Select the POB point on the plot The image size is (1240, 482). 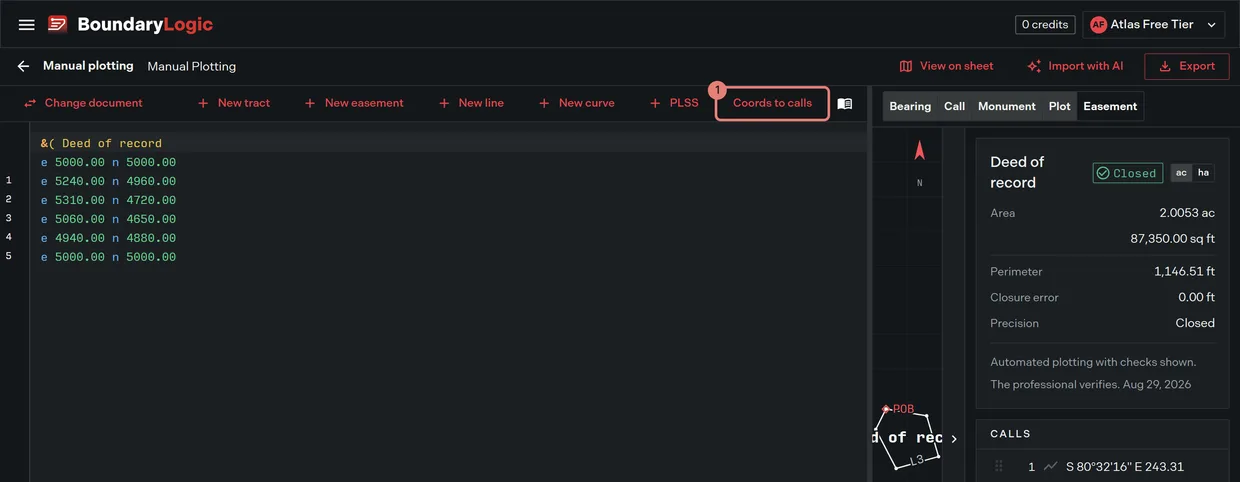tap(886, 409)
